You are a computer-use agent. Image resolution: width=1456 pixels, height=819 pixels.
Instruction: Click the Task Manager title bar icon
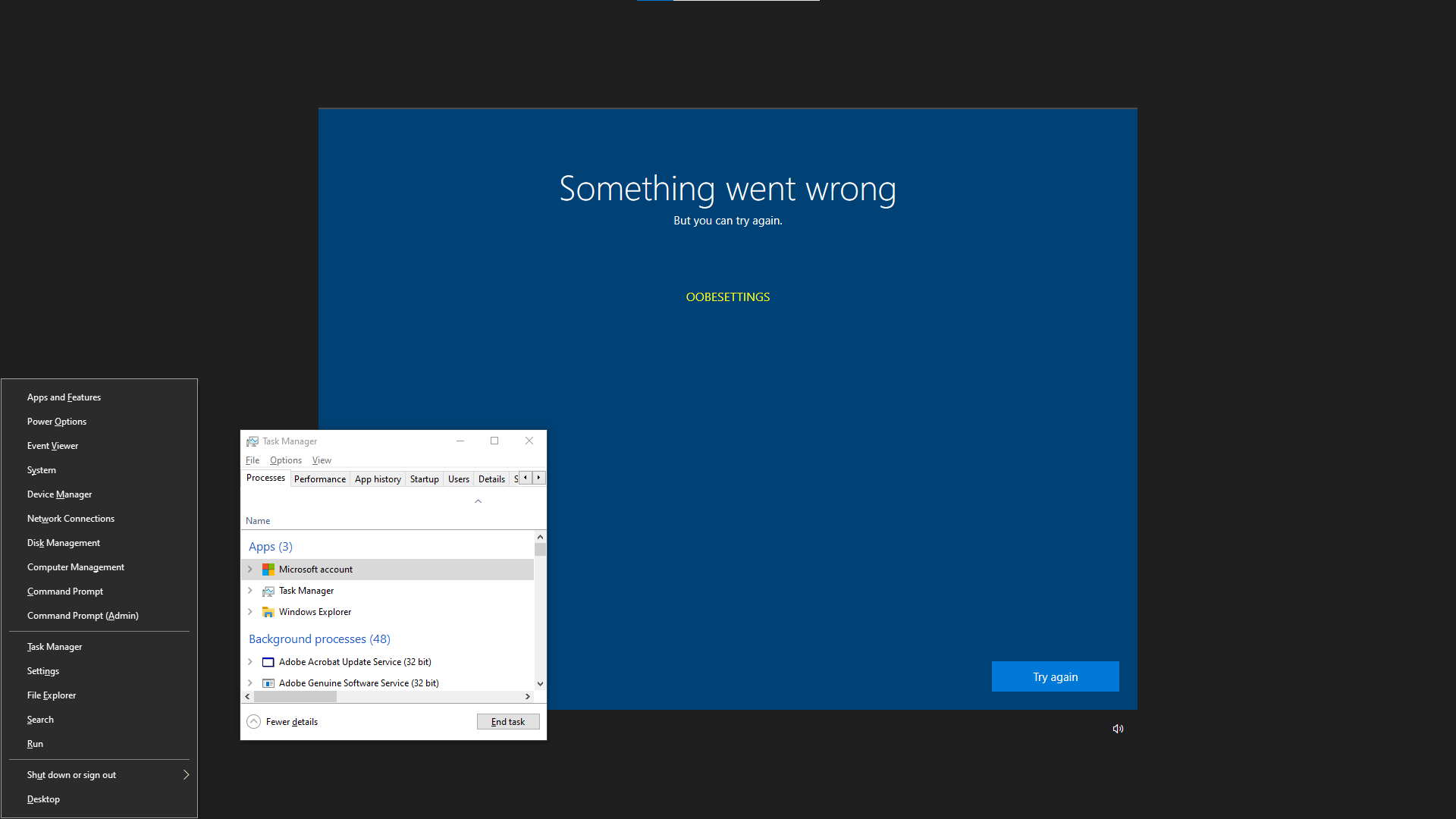tap(253, 441)
